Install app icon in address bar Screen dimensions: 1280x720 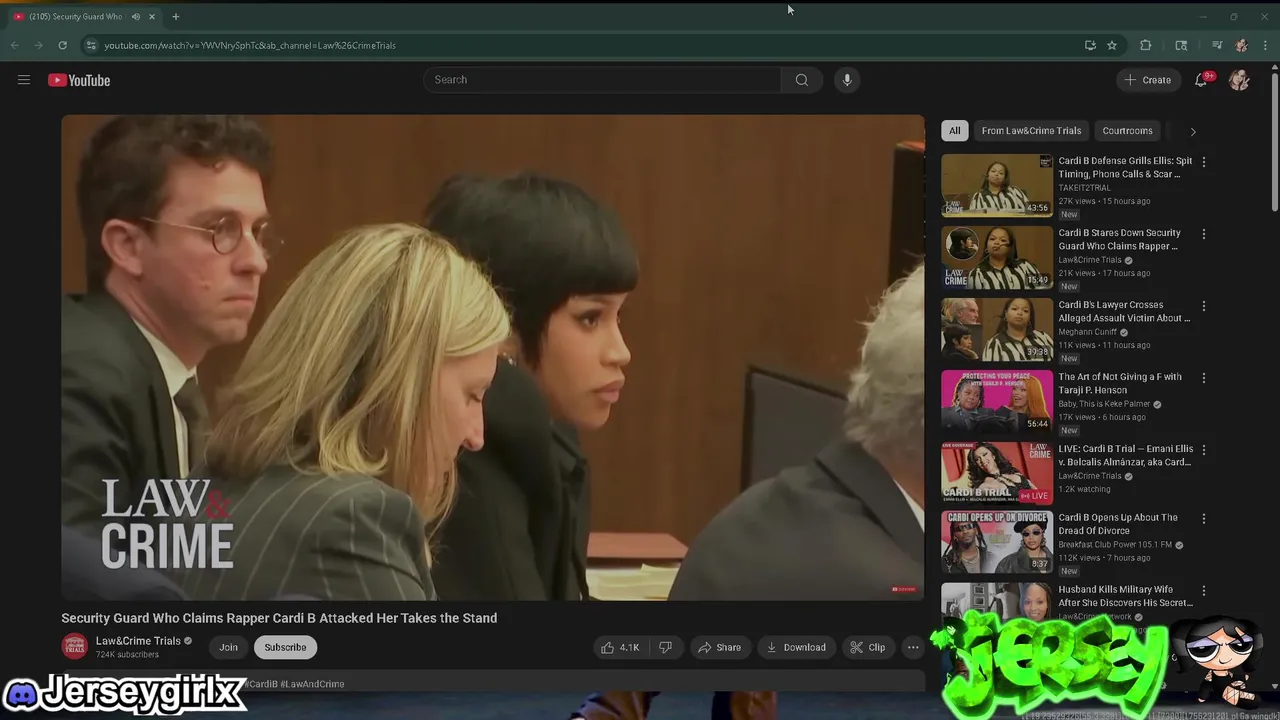click(x=1090, y=45)
